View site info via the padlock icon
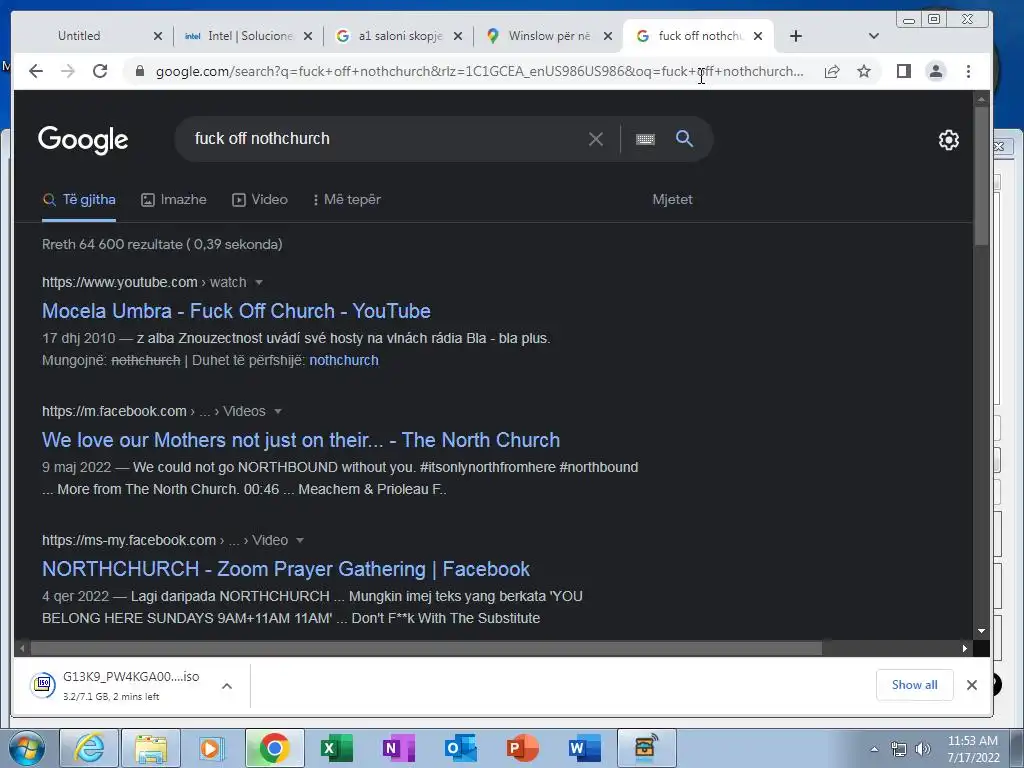This screenshot has height=768, width=1024. tap(139, 71)
